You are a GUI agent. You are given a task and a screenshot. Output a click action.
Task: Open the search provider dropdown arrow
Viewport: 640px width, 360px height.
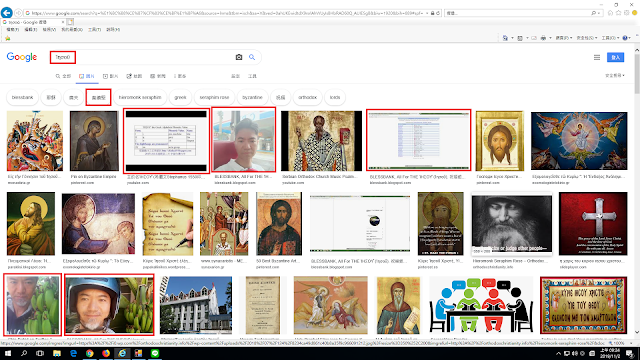click(599, 13)
